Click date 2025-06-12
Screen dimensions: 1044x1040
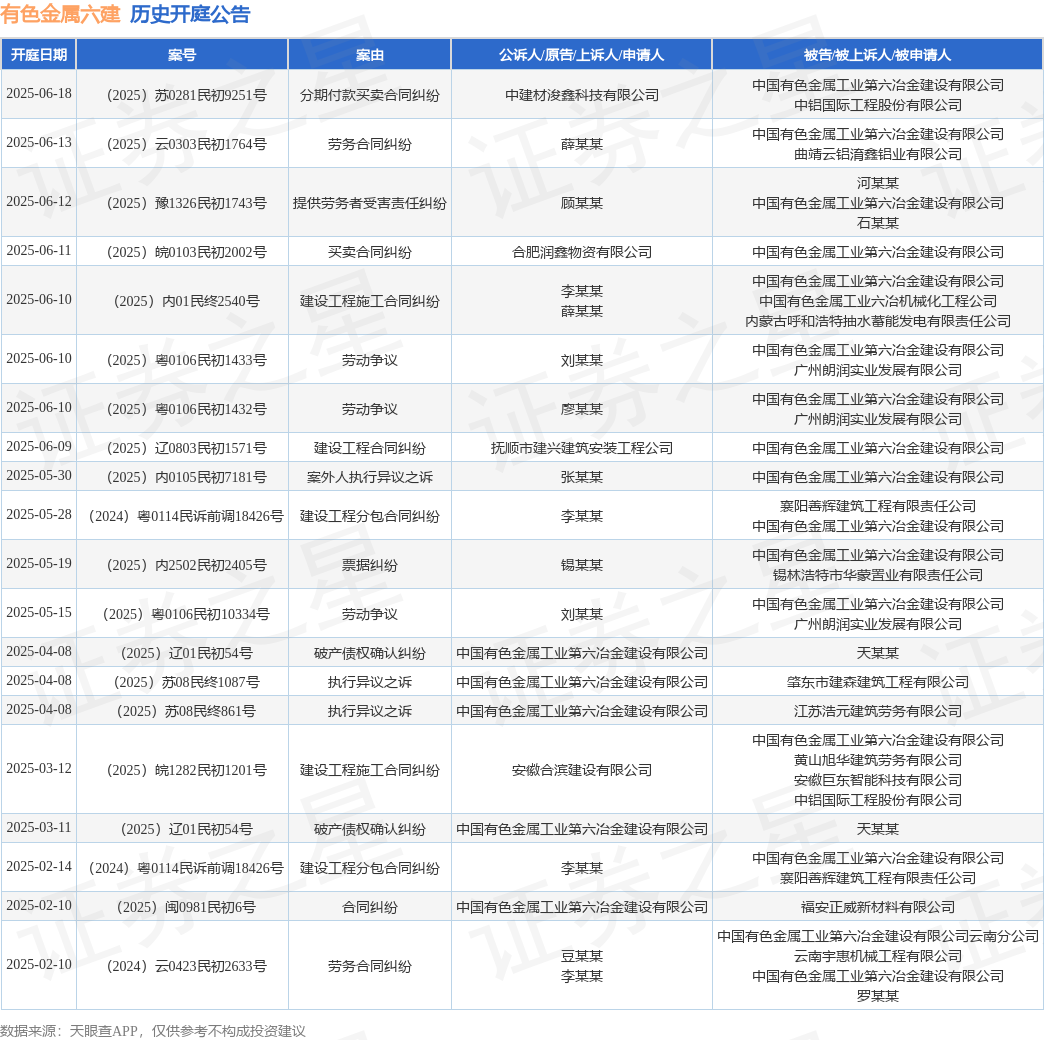click(x=39, y=202)
